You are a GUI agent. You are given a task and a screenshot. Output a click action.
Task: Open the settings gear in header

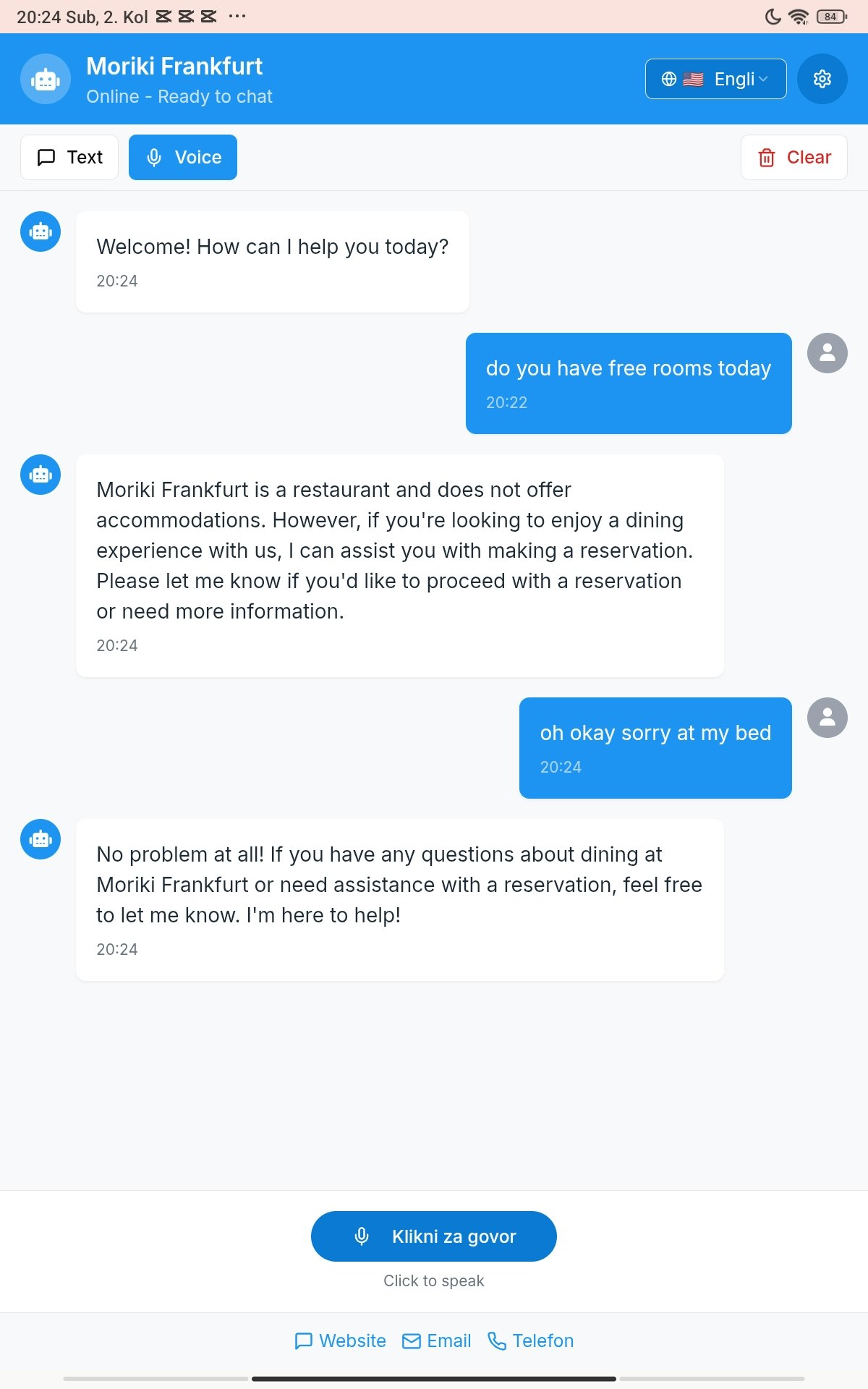[822, 79]
